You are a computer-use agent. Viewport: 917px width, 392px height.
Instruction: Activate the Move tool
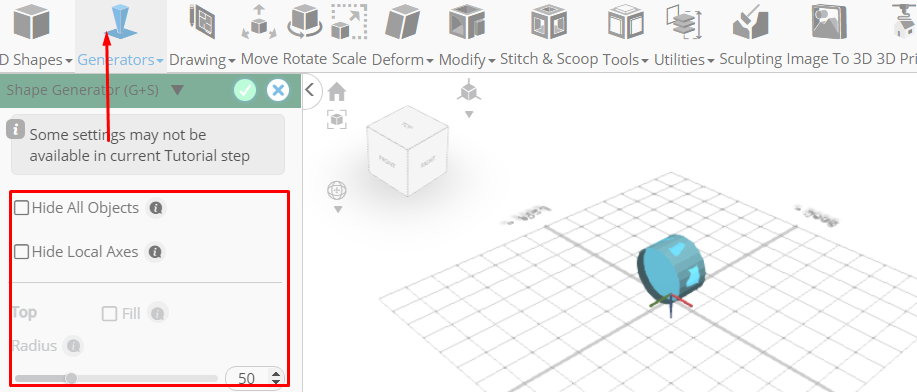(x=259, y=22)
